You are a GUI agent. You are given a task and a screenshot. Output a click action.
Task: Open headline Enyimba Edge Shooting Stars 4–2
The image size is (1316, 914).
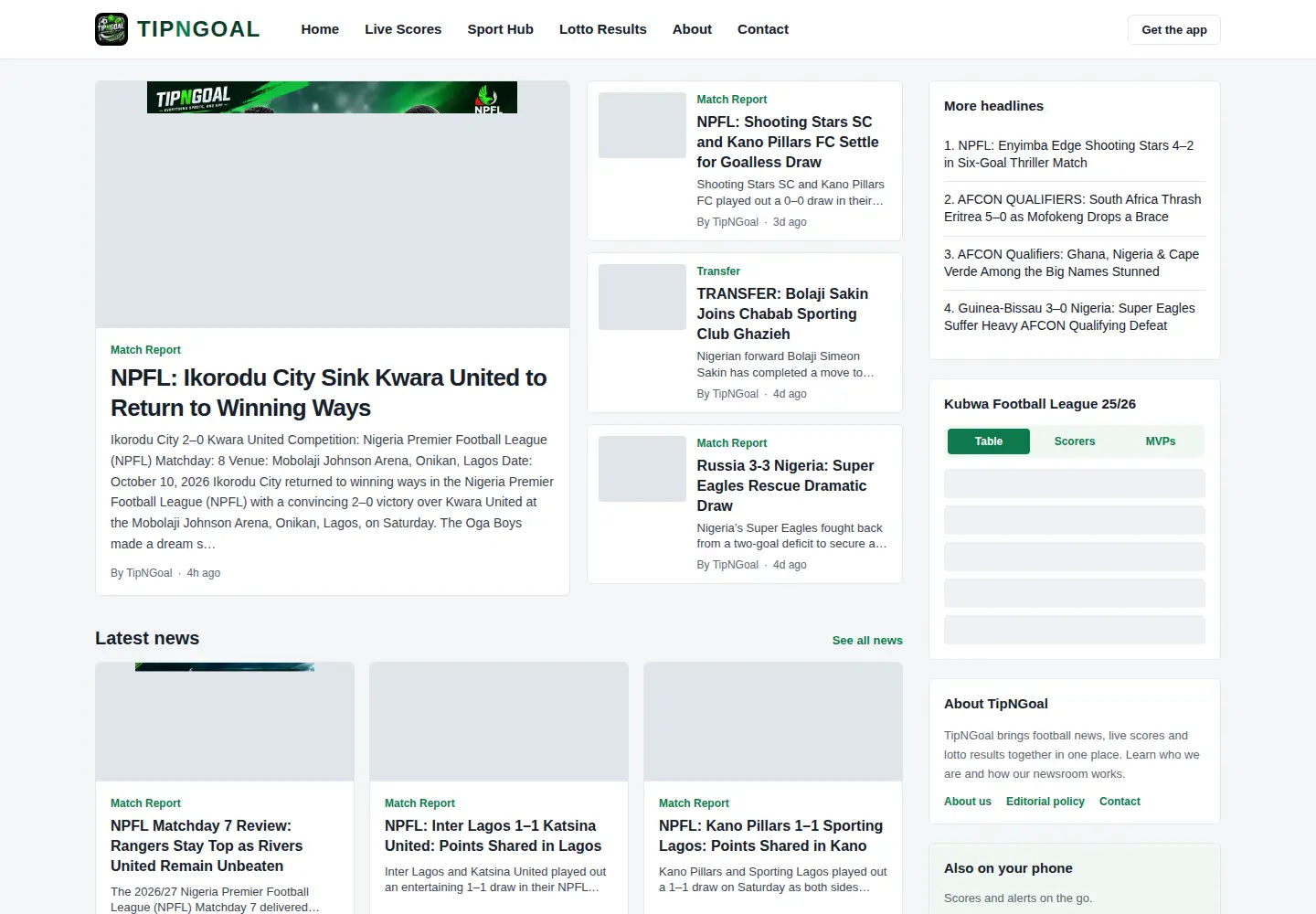pos(1069,154)
